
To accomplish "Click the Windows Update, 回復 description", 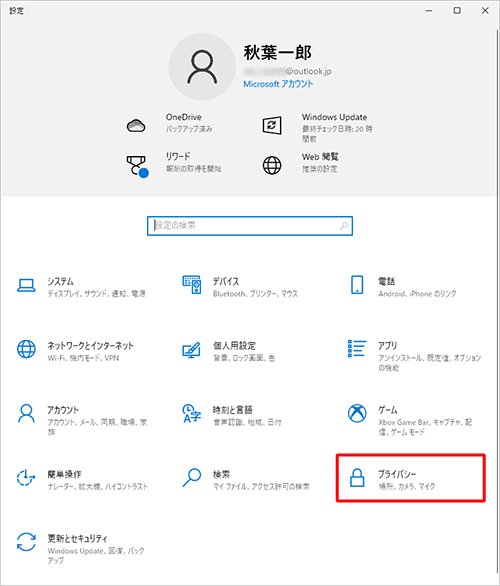I will point(96,555).
